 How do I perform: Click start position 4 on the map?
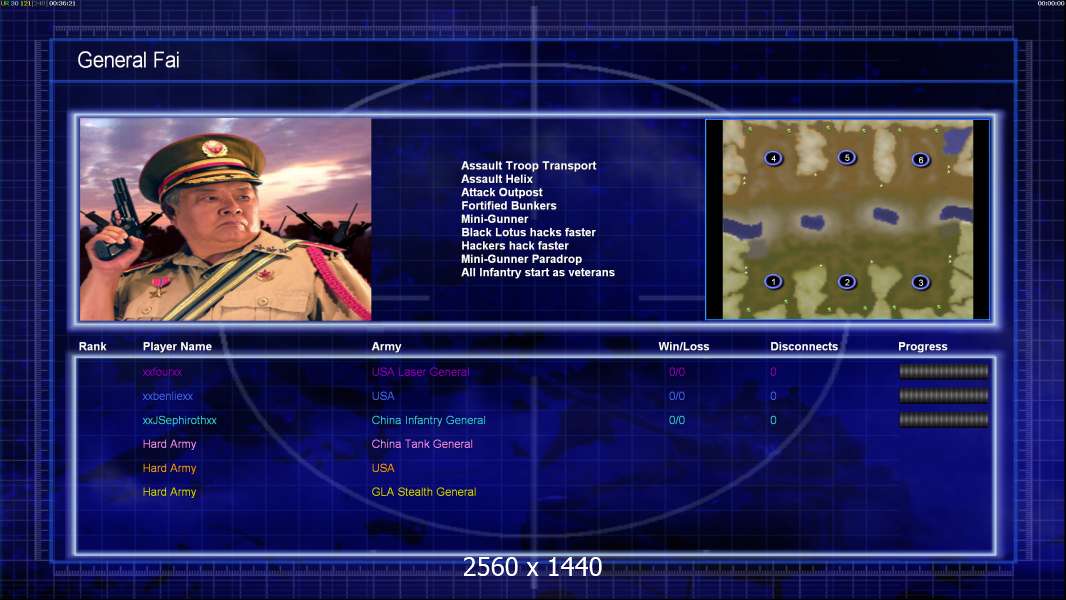tap(773, 158)
